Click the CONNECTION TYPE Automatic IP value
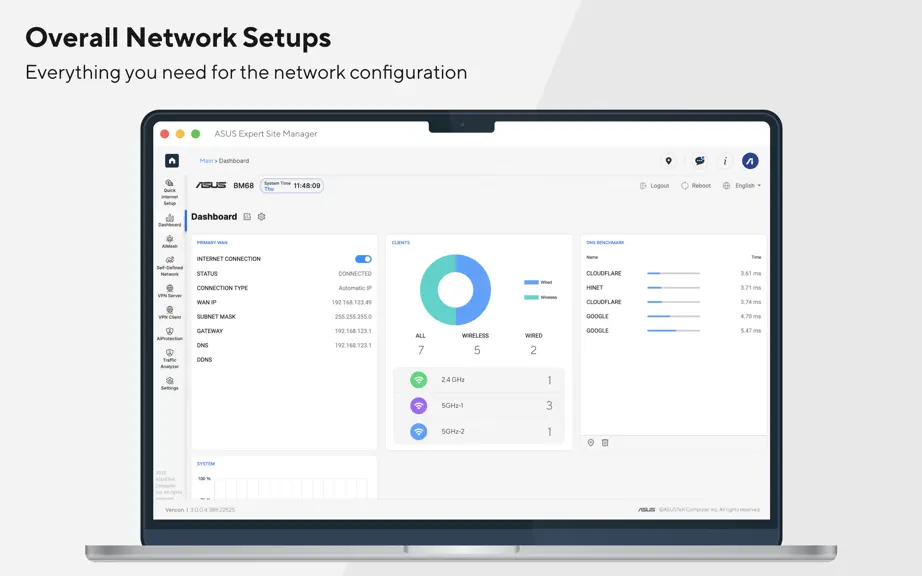Image resolution: width=922 pixels, height=576 pixels. [x=355, y=288]
